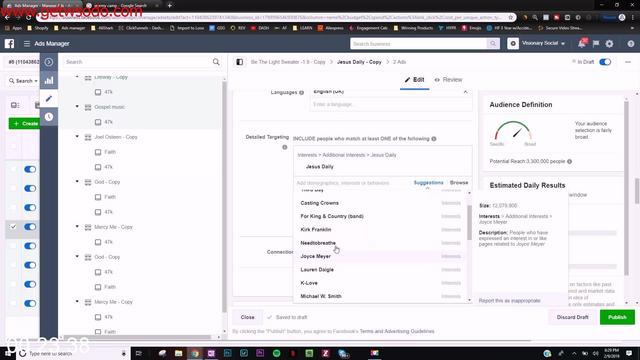
Task: Select K-Love from suggestions
Action: point(380,283)
